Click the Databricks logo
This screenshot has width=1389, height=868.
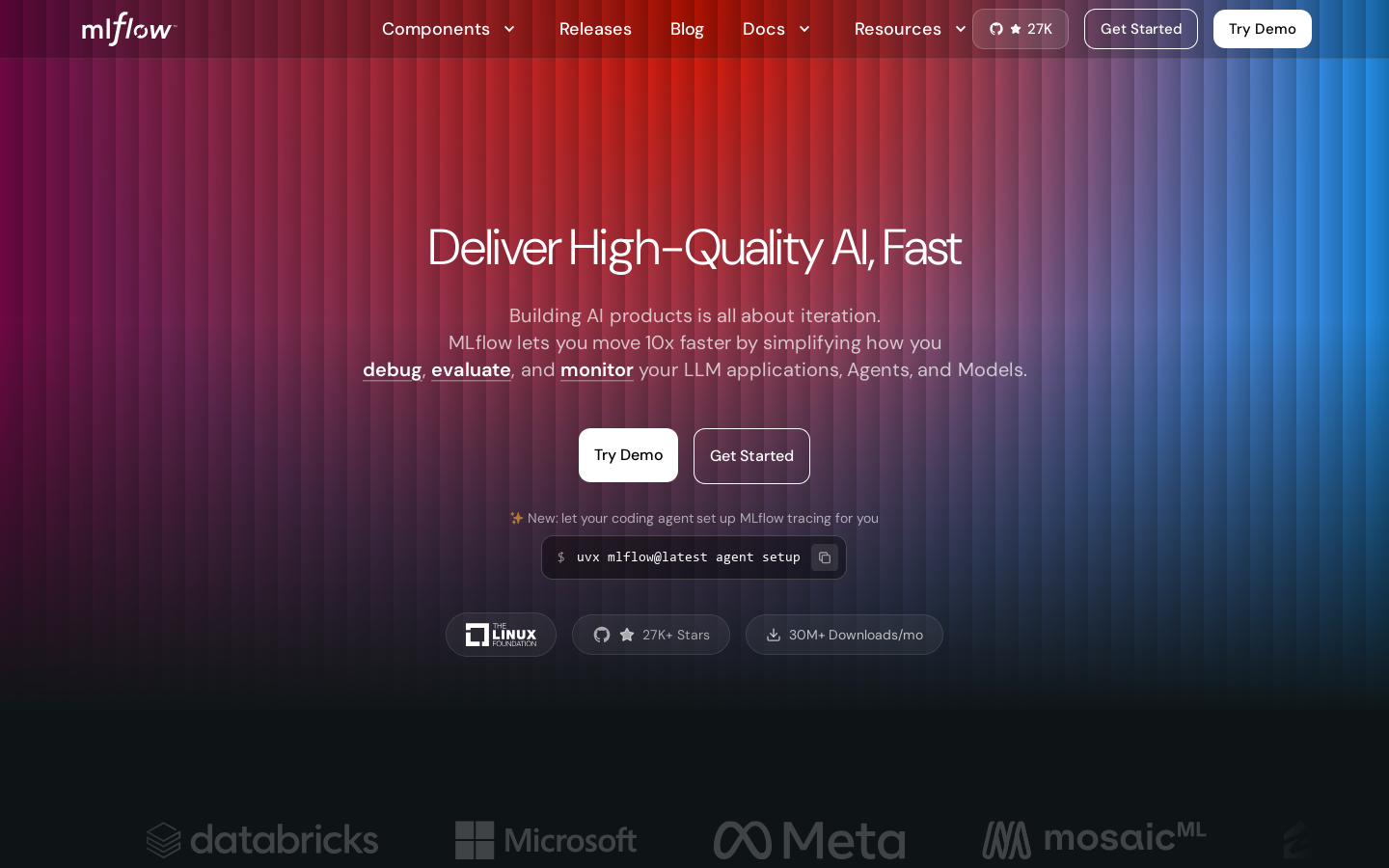click(x=262, y=840)
